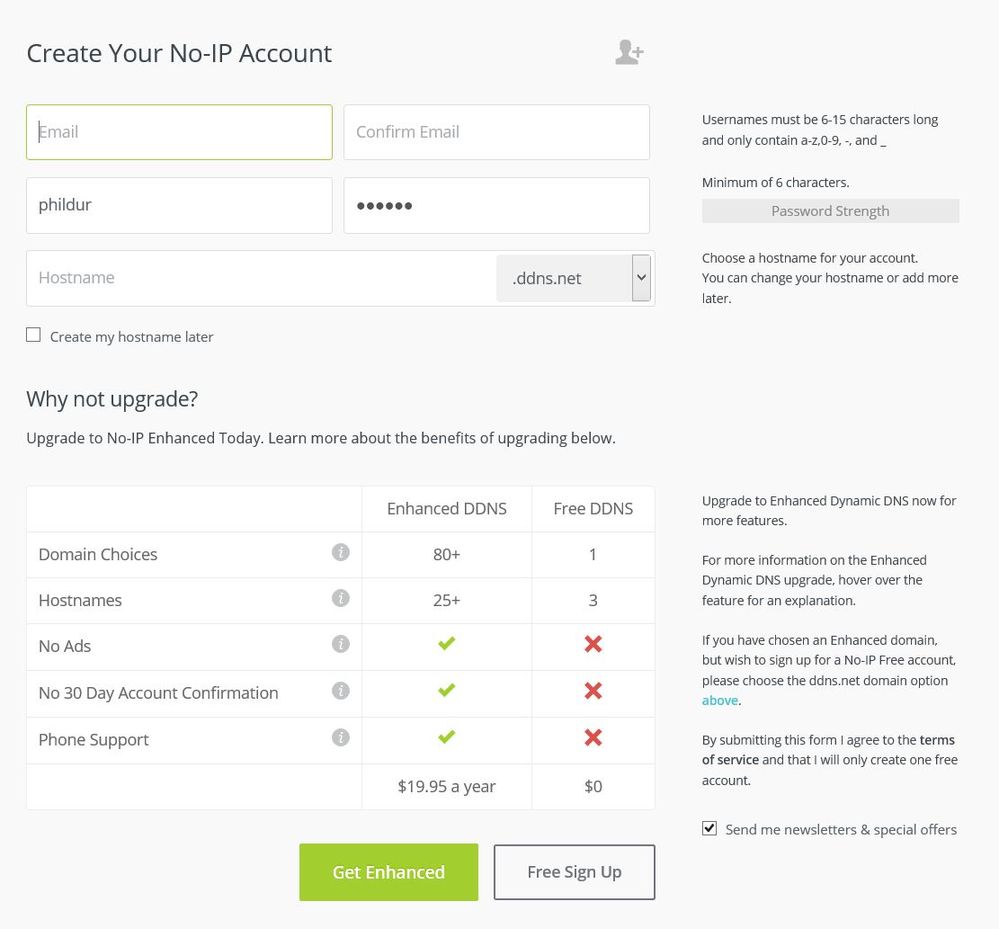
Task: Click the password field with dots
Action: coord(496,205)
